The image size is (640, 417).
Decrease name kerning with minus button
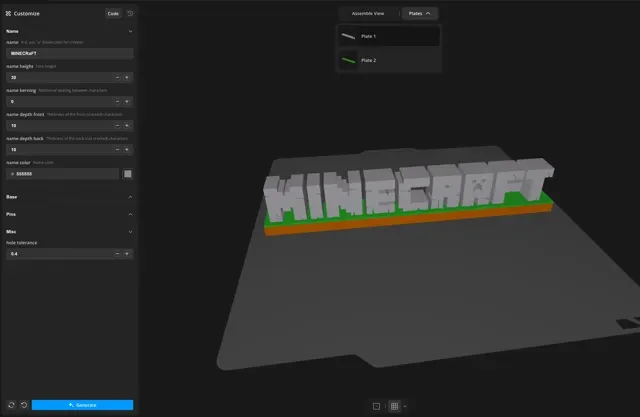118,102
